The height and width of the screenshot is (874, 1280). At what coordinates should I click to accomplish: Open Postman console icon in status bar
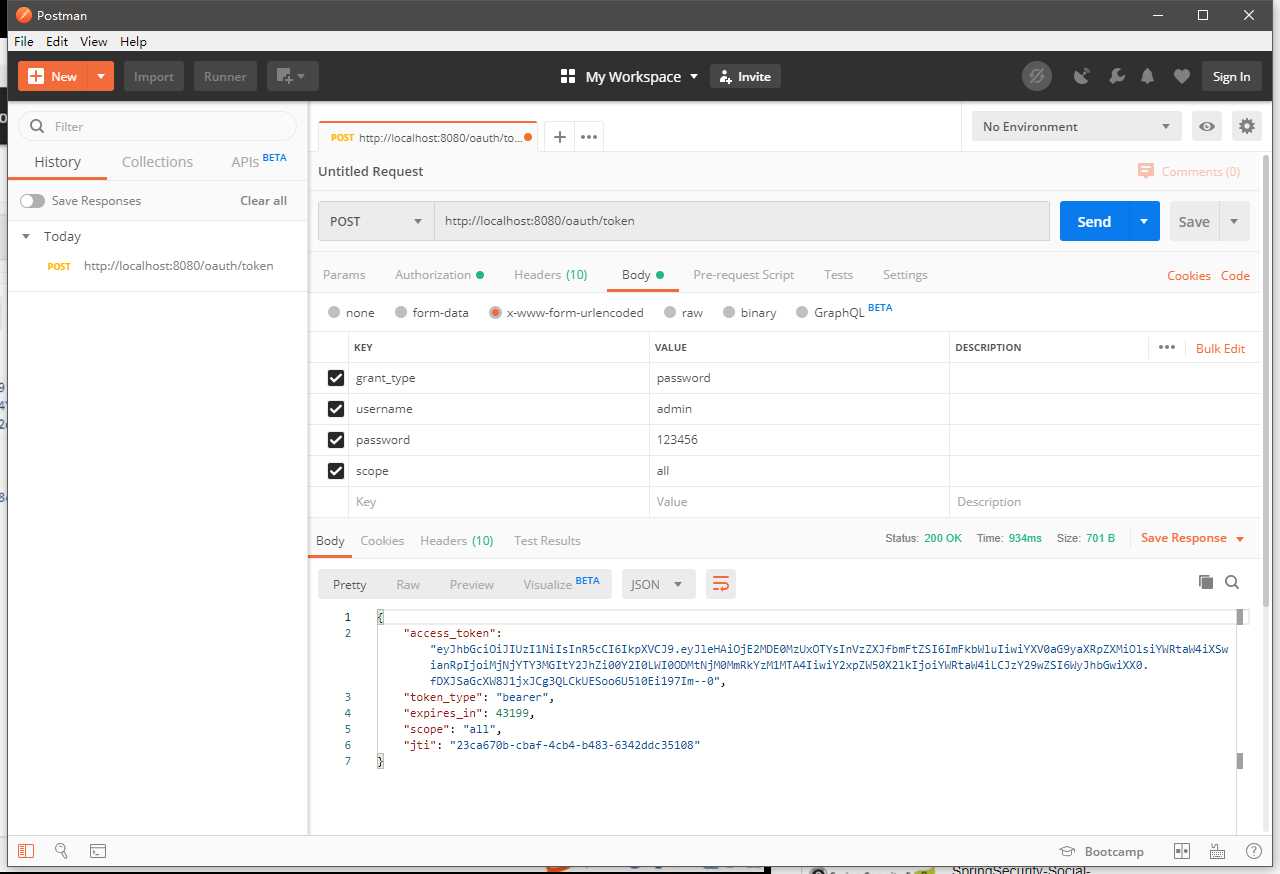pyautogui.click(x=98, y=851)
